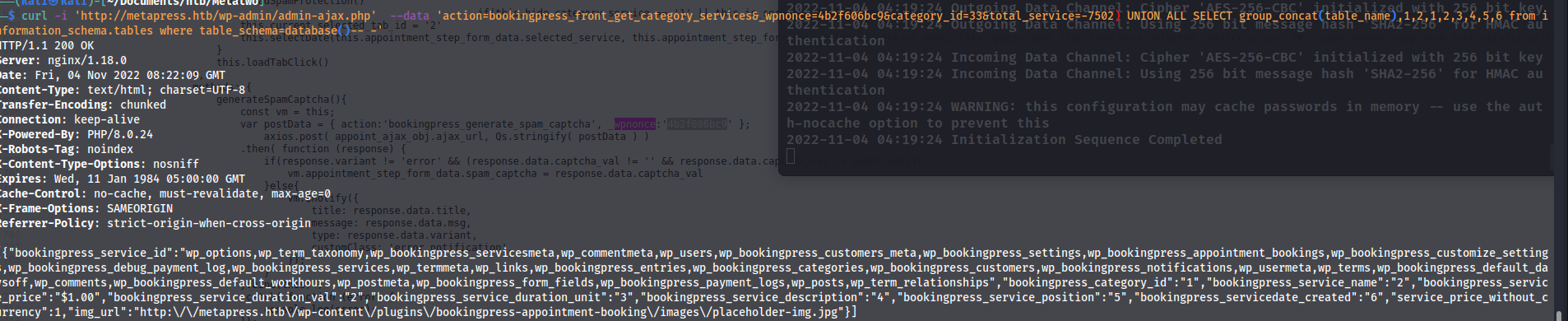Click 'bookingpress_generate_spam_captcha' in background code

coord(490,124)
